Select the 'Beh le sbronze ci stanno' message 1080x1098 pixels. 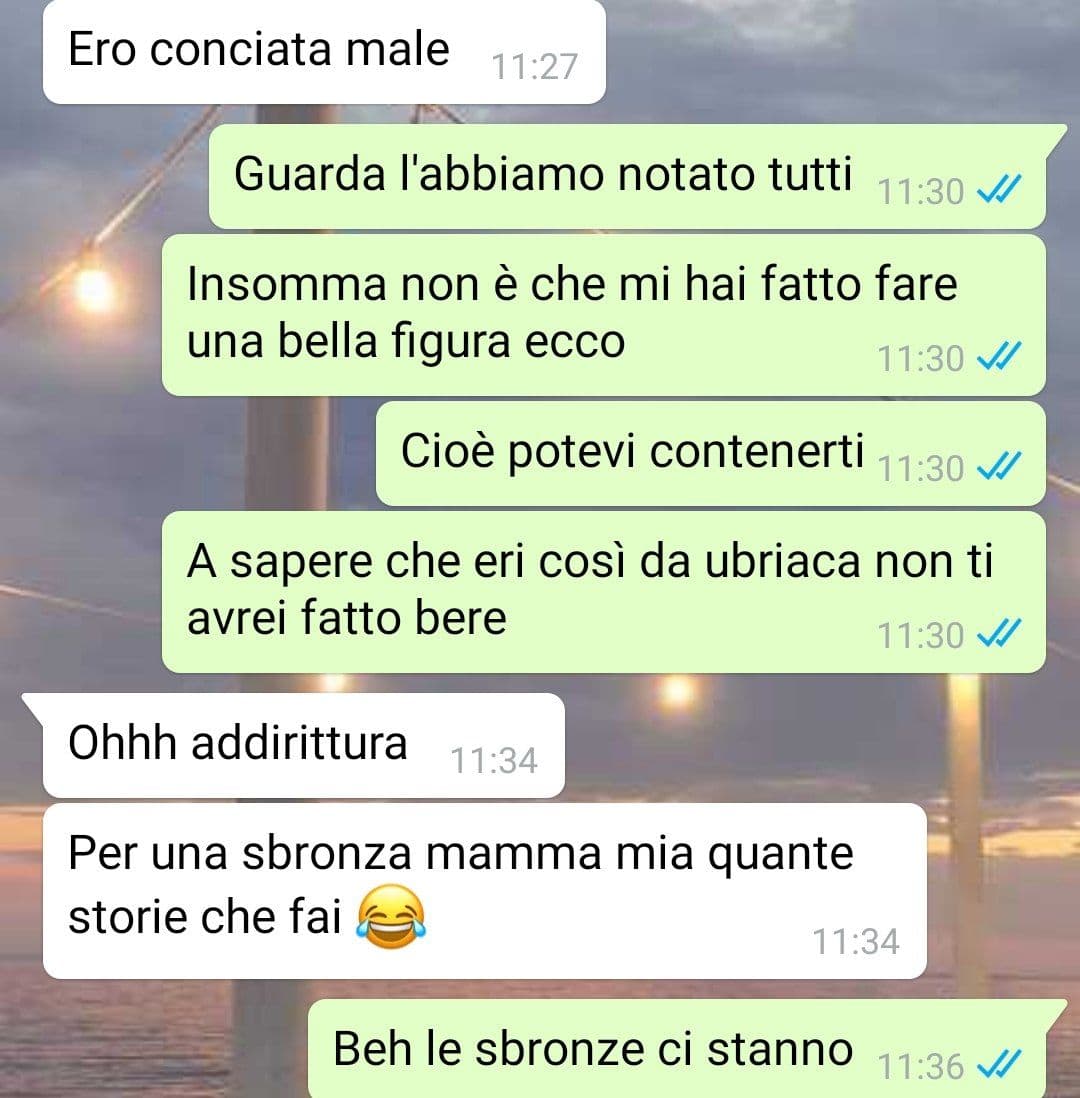(x=688, y=1048)
